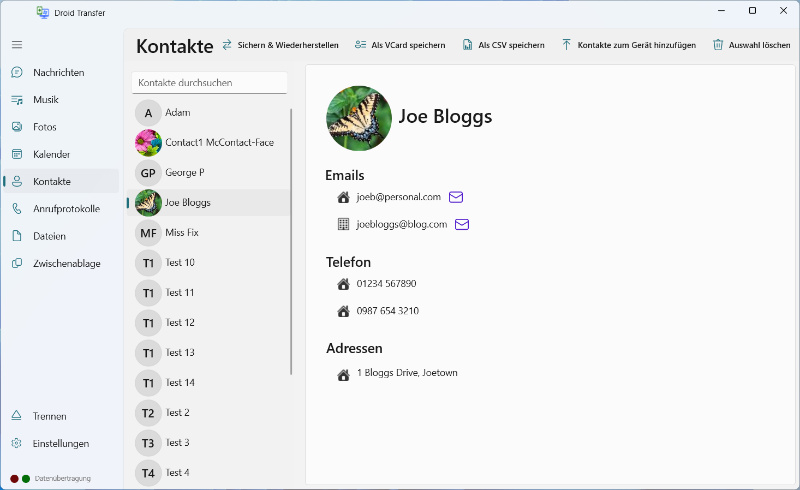
Task: Click Sichern & Wiederherstellen
Action: point(281,45)
